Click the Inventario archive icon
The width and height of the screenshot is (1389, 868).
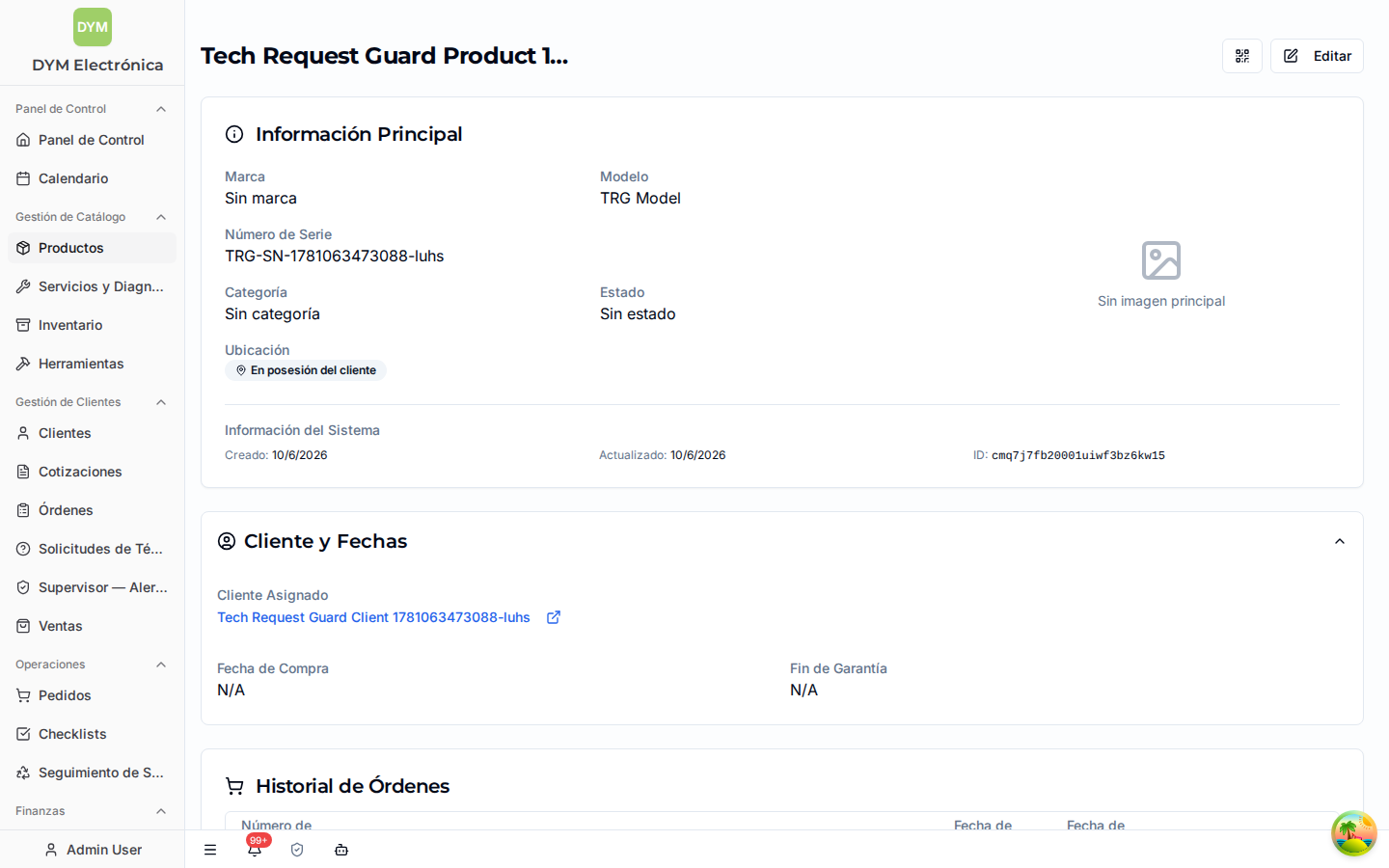(x=23, y=325)
